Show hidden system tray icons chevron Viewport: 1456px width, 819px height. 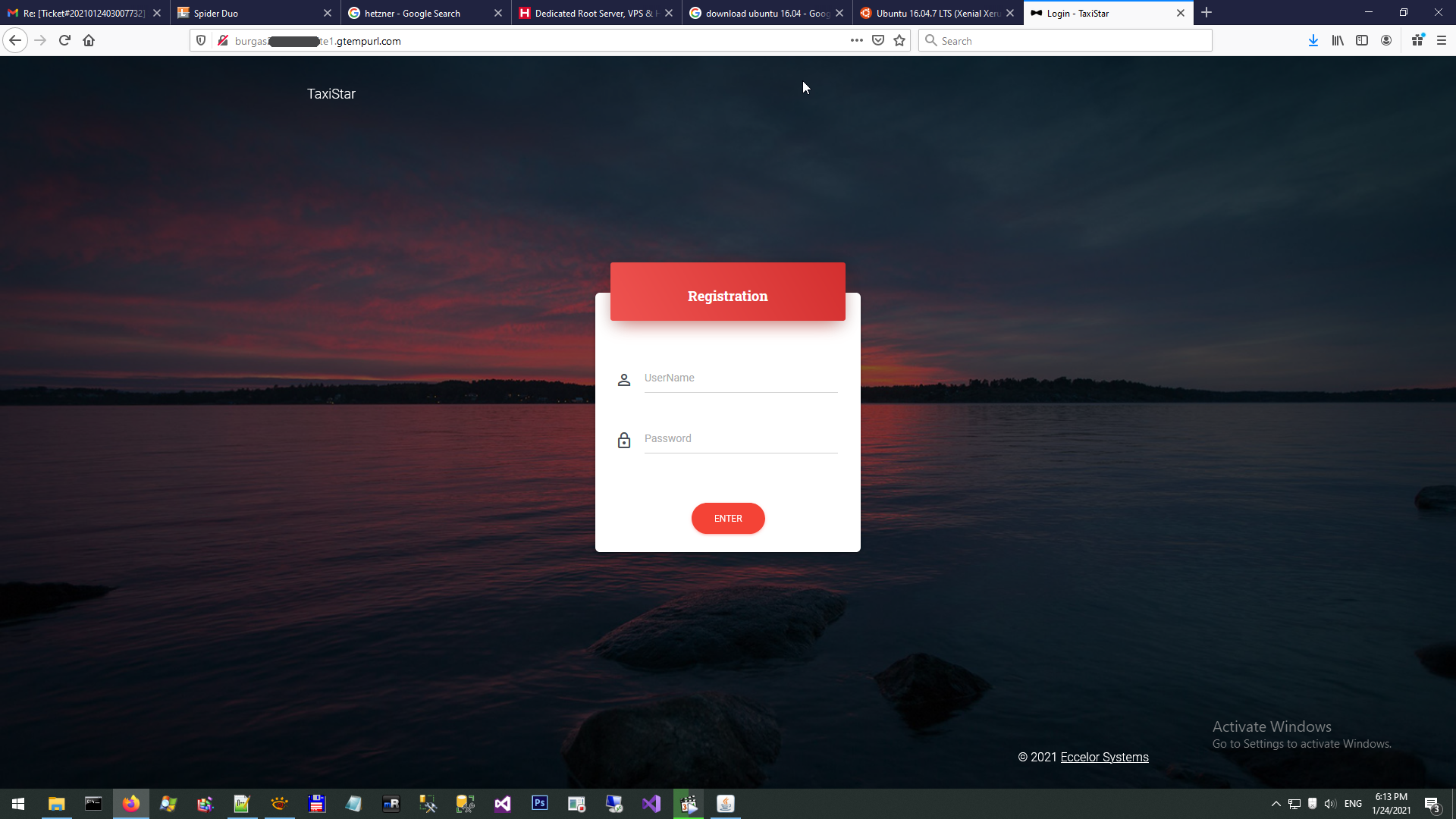1276,804
